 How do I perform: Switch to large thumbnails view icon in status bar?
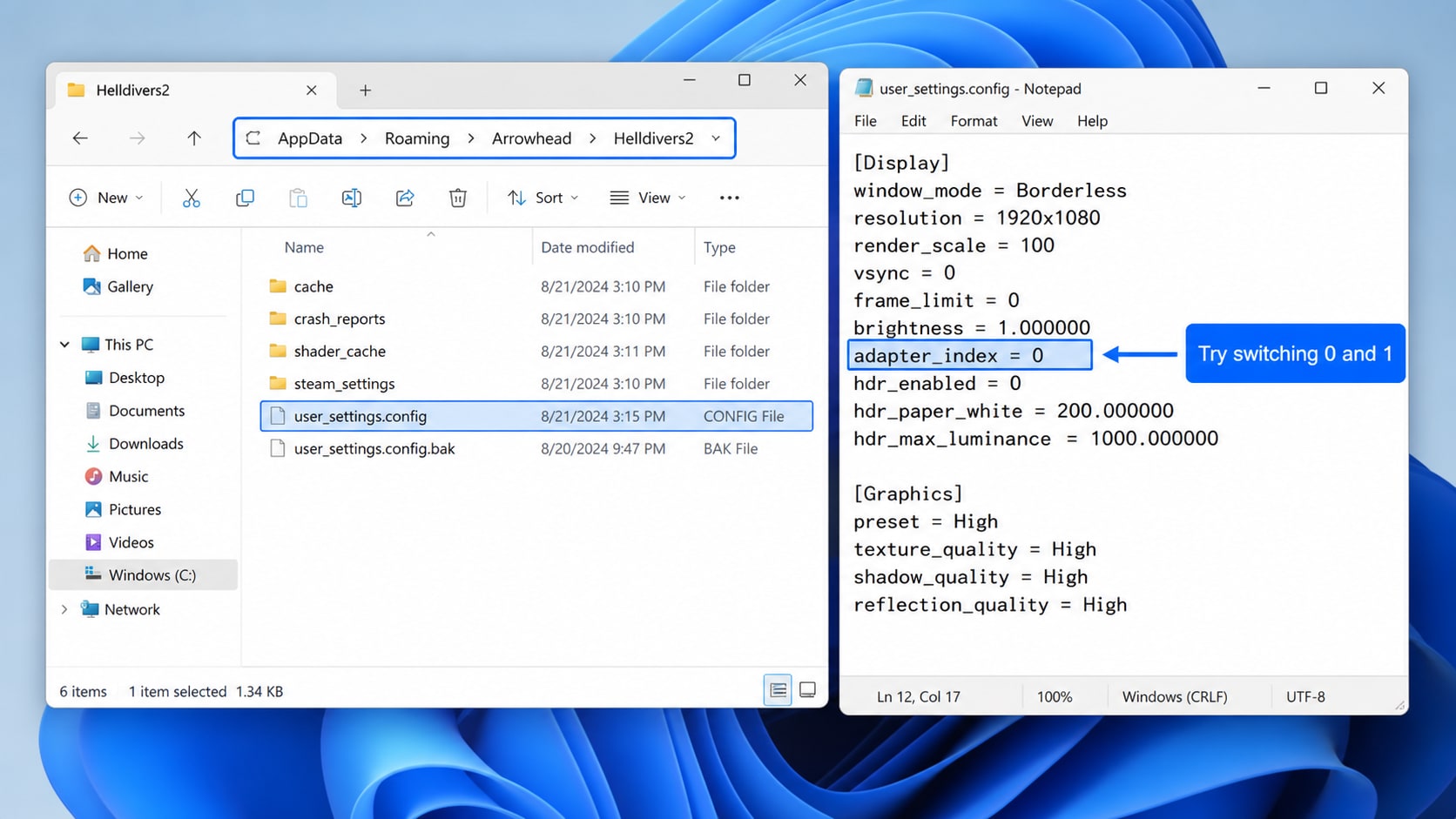point(808,690)
